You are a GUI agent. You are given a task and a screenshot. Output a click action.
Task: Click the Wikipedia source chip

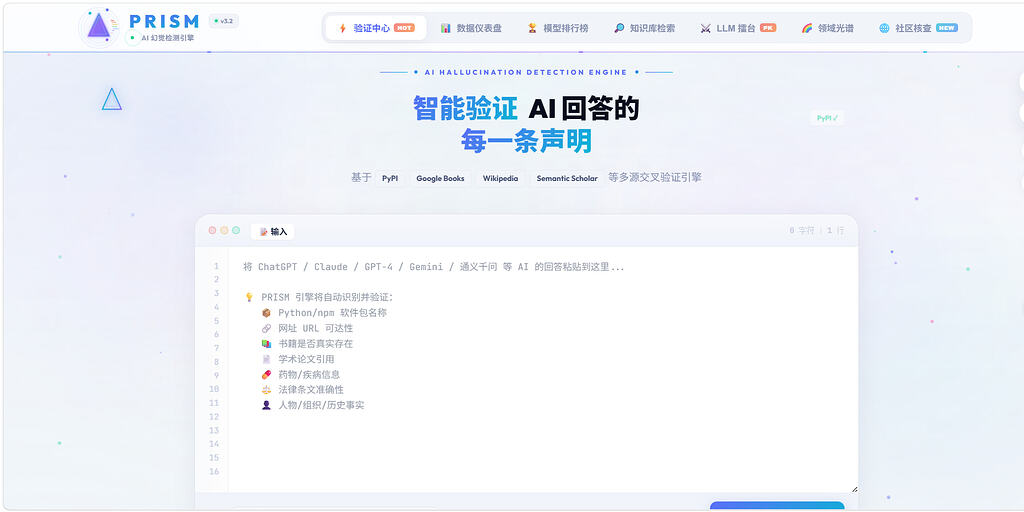500,178
